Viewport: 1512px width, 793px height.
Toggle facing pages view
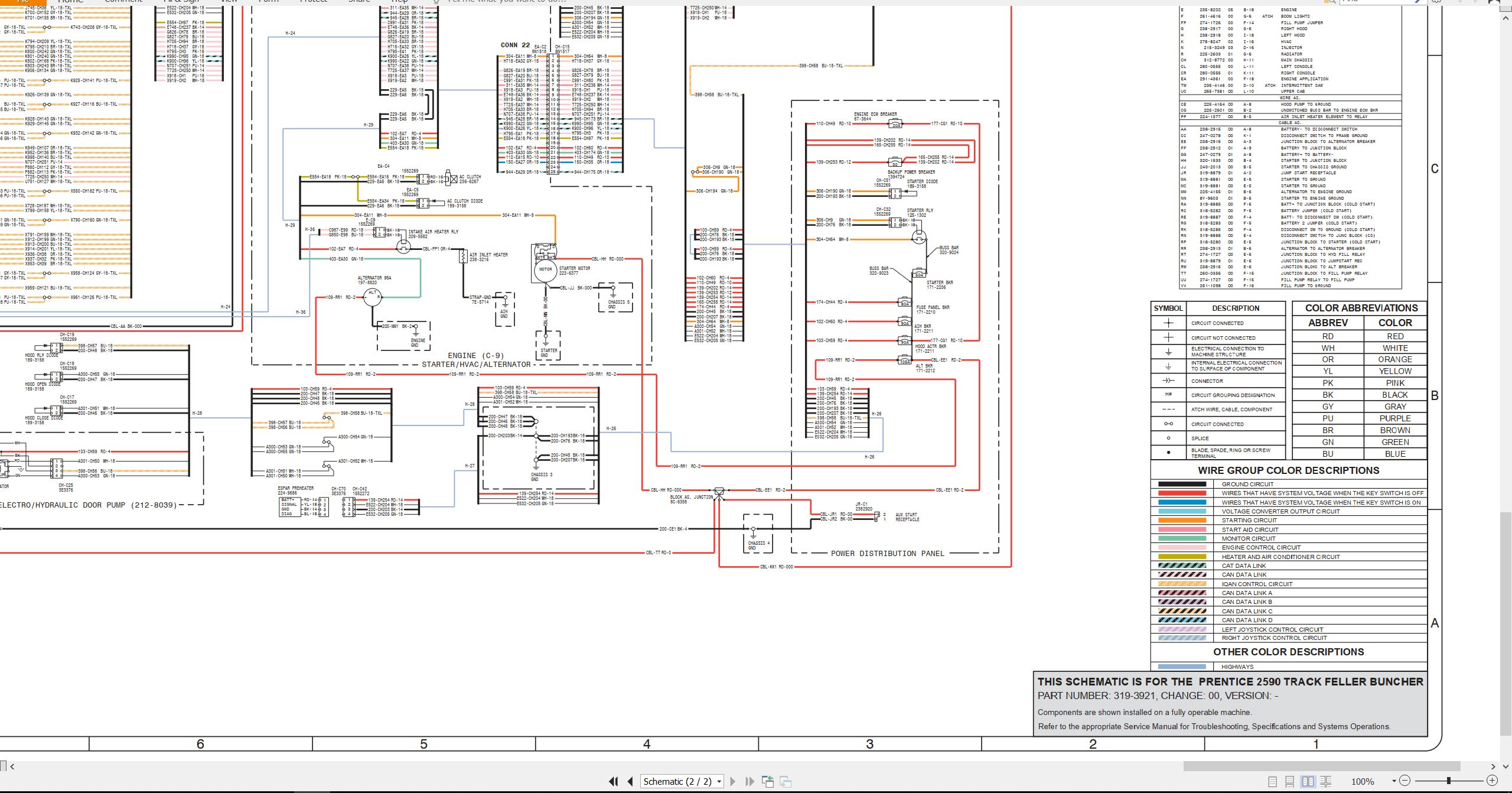tap(1308, 781)
